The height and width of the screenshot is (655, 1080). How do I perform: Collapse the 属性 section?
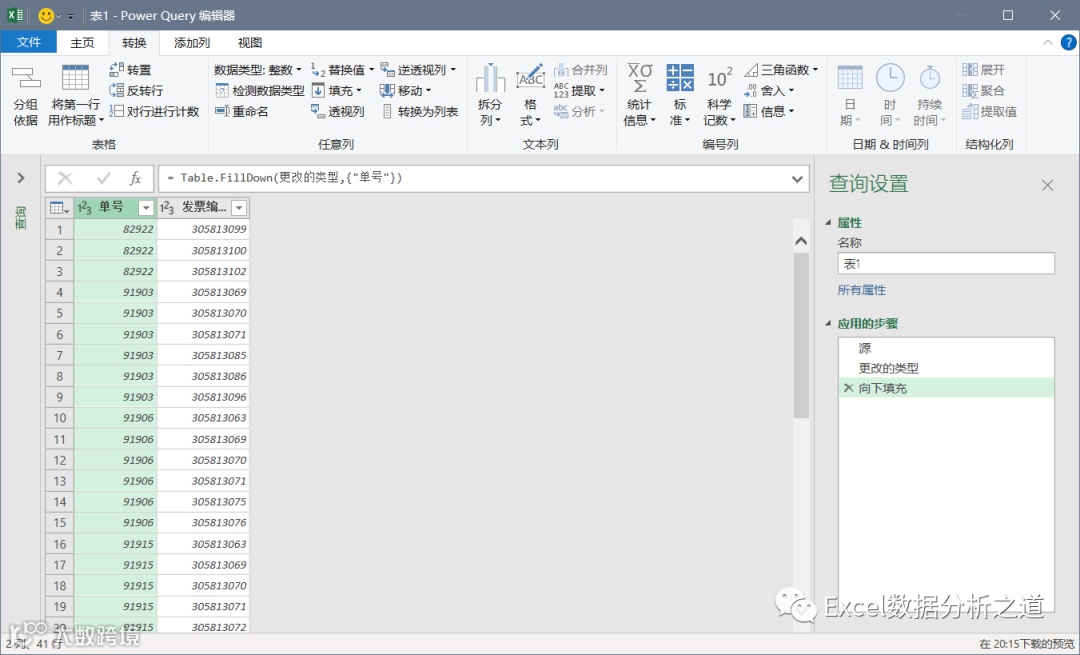tap(829, 222)
